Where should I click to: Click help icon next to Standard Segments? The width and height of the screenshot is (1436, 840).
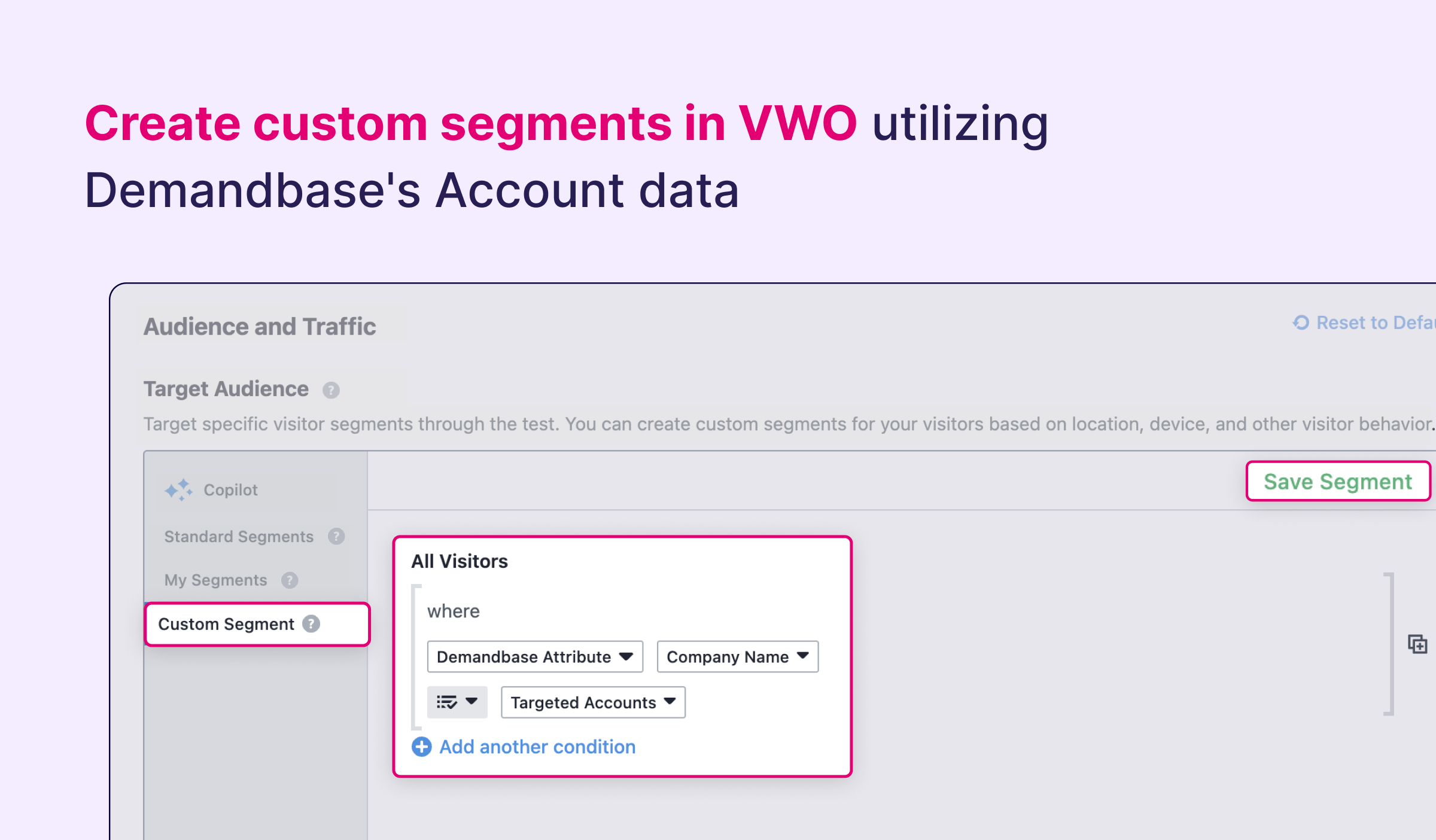336,536
